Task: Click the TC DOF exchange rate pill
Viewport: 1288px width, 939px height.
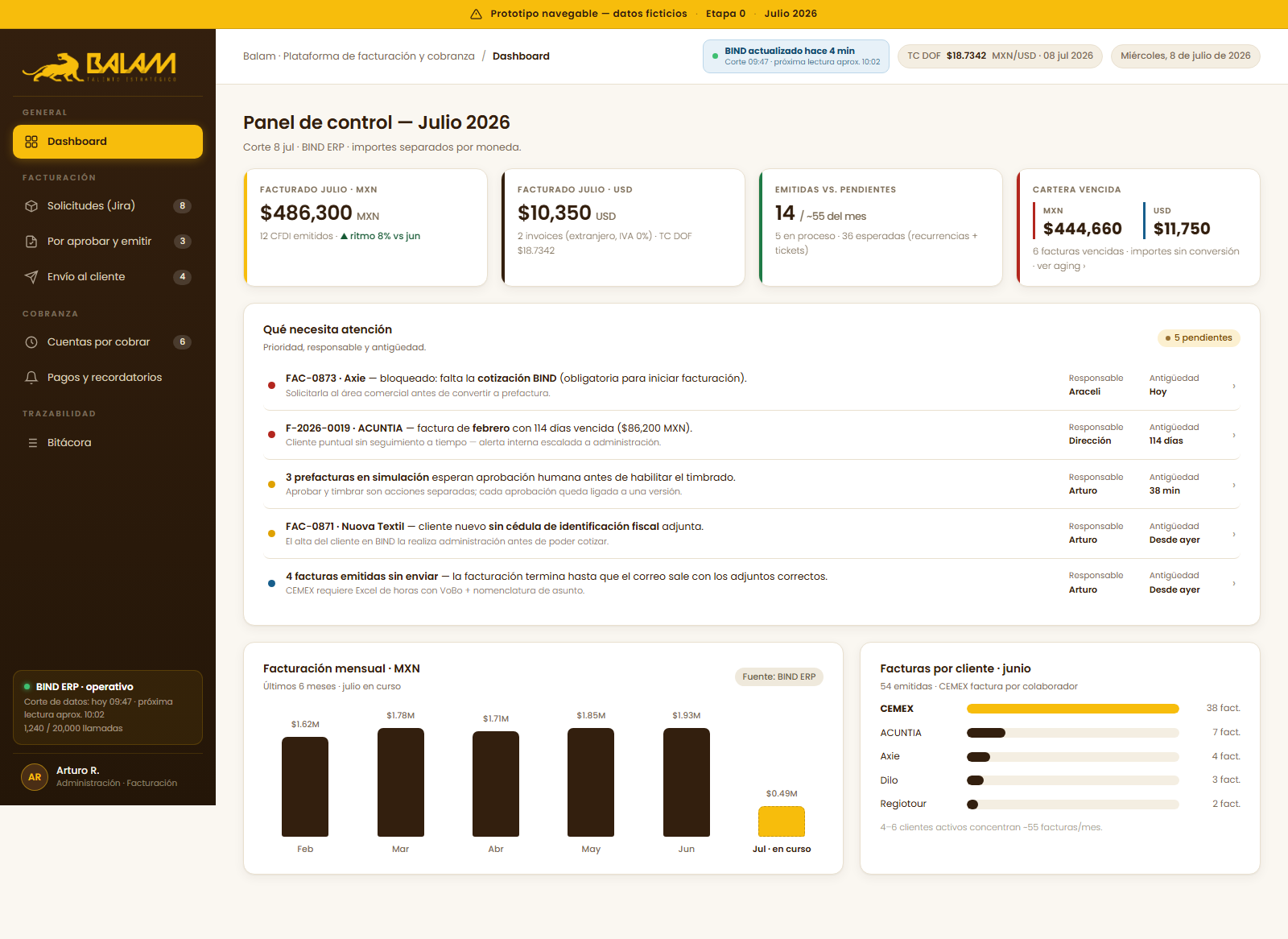Action: (1000, 56)
